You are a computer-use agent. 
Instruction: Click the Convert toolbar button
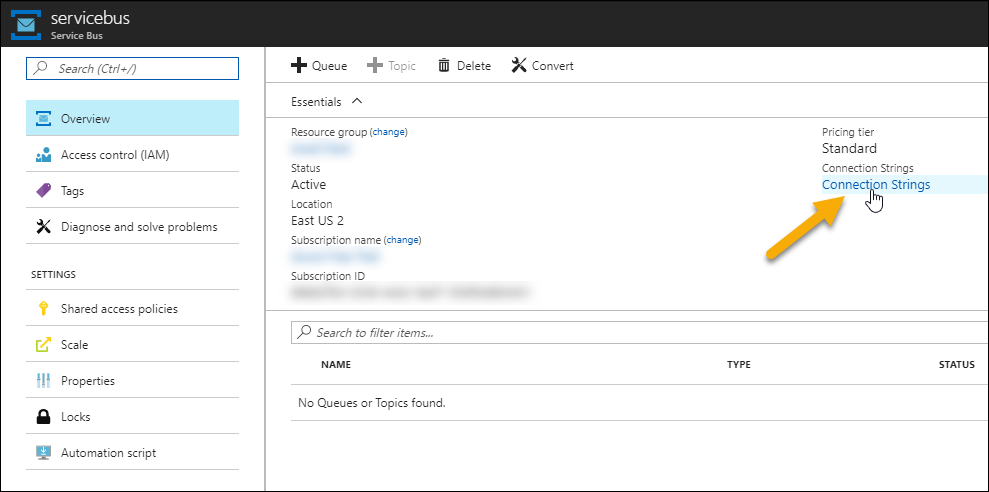coord(542,66)
